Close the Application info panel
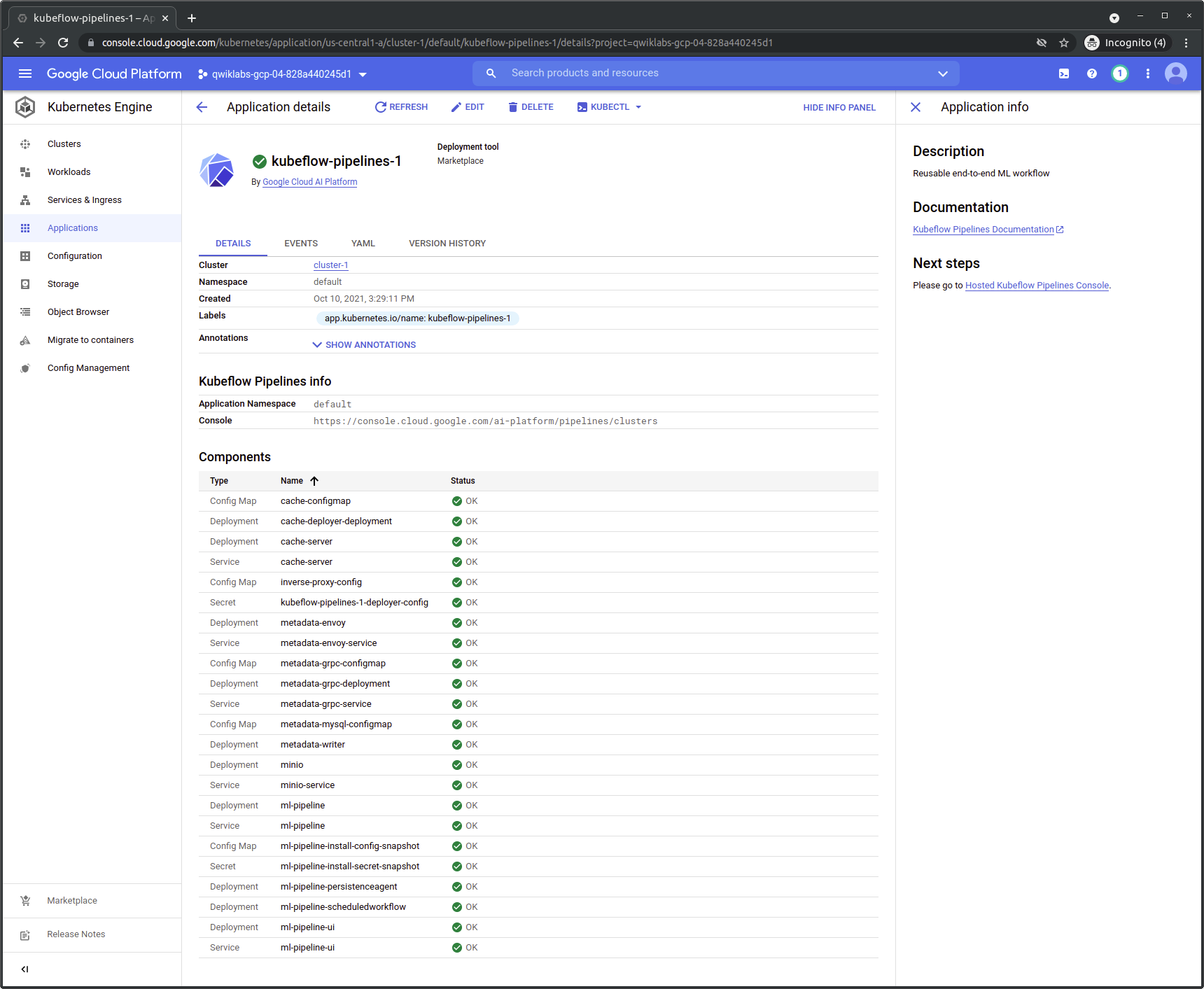Viewport: 1204px width, 989px height. click(916, 107)
